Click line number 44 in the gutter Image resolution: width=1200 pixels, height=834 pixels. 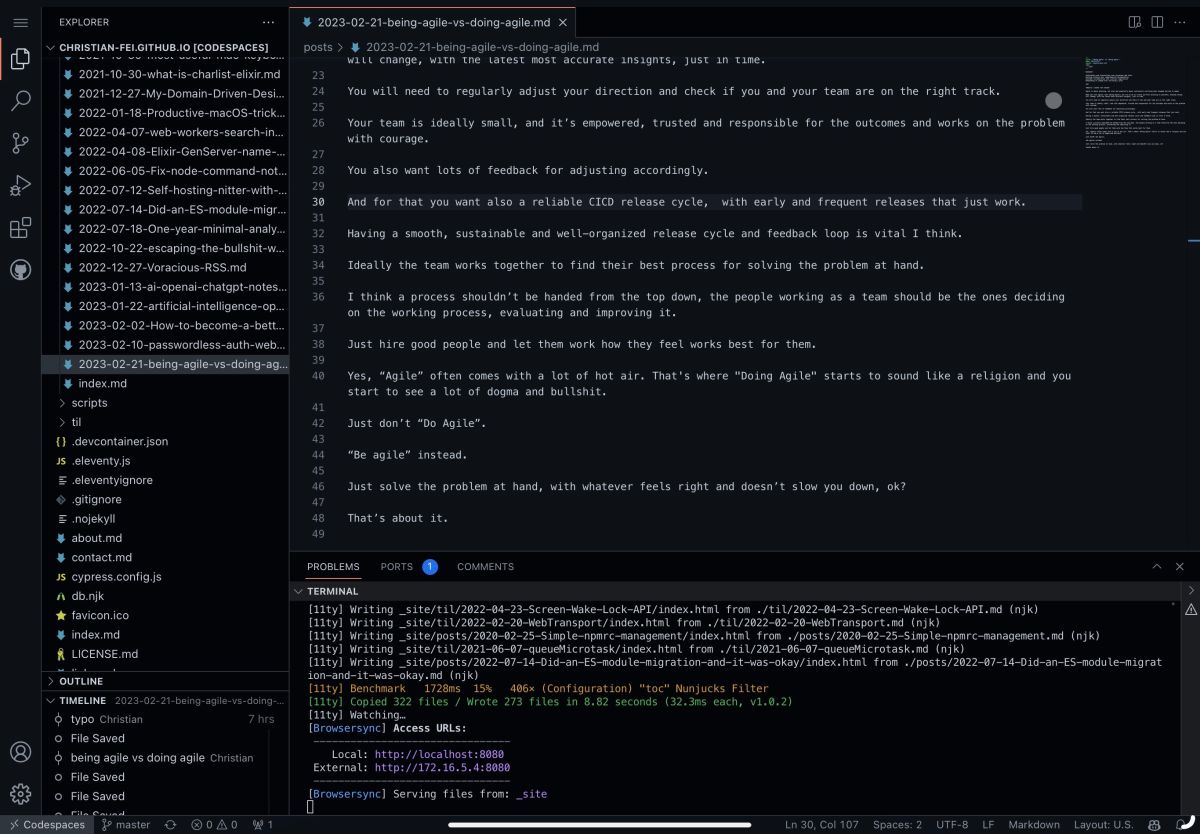318,455
